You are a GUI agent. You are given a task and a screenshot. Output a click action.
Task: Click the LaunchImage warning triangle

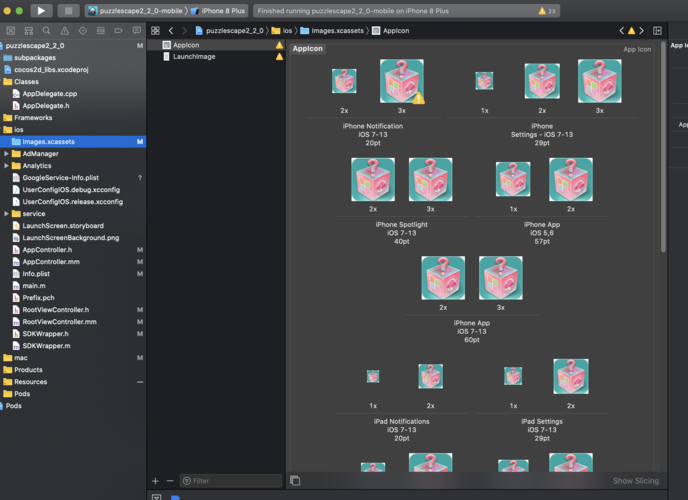279,57
